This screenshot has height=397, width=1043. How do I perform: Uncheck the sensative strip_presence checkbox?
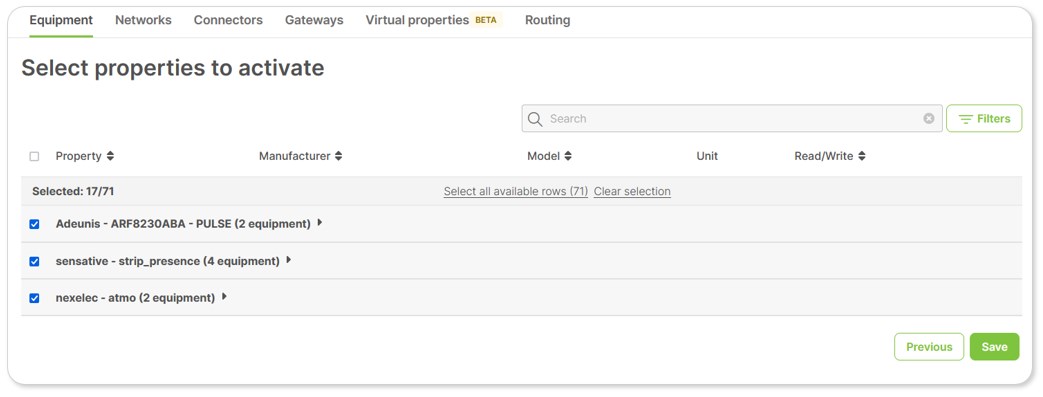(x=35, y=262)
